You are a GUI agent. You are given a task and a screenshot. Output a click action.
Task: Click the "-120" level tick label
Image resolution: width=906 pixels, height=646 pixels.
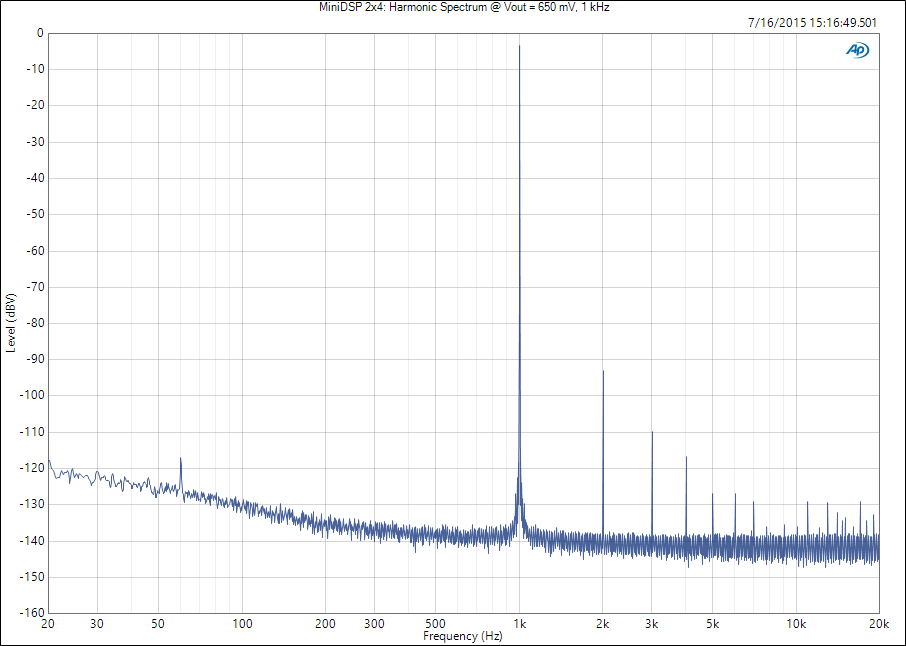point(32,468)
